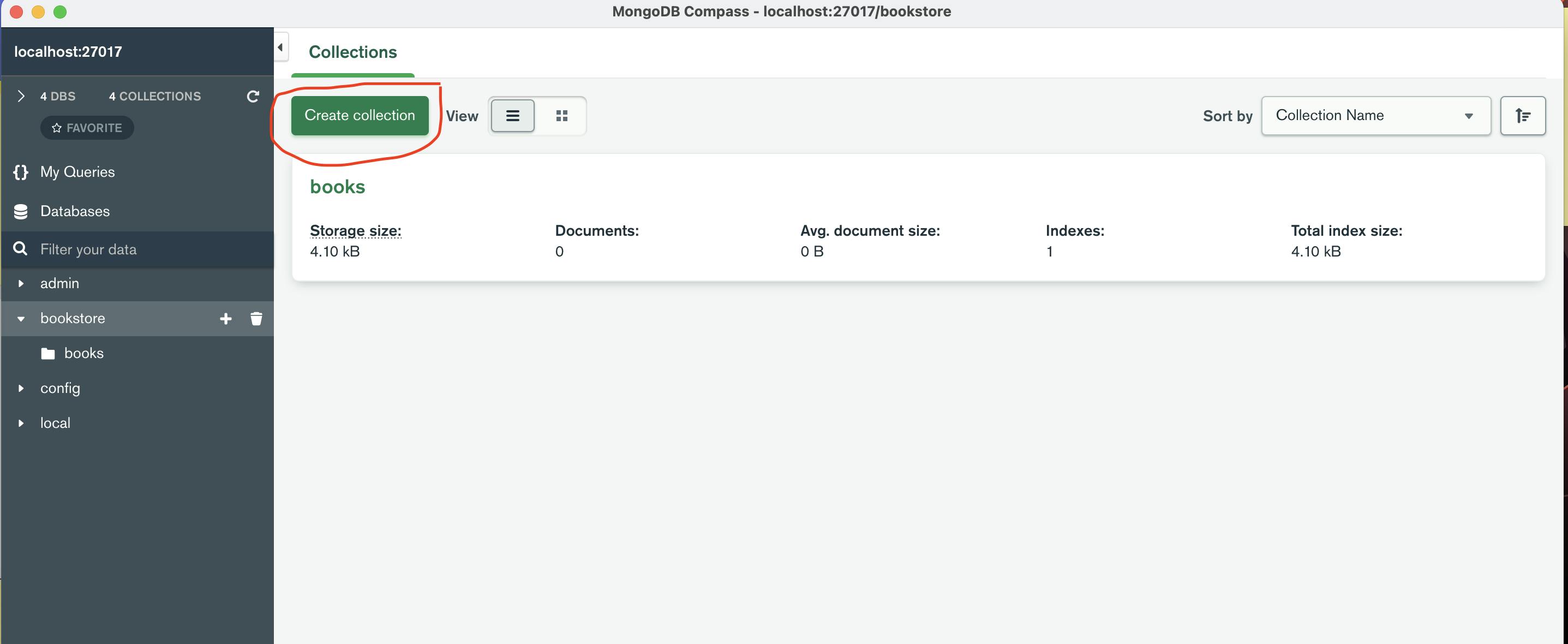The image size is (1568, 644).
Task: Click the trash icon next to bookstore
Action: pos(256,318)
